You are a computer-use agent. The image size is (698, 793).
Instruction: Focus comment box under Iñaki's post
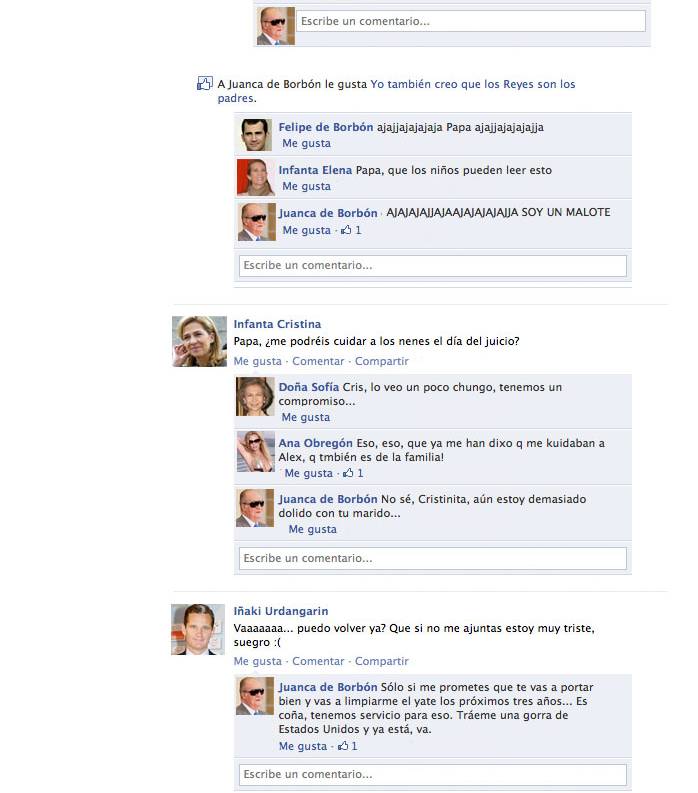point(433,774)
